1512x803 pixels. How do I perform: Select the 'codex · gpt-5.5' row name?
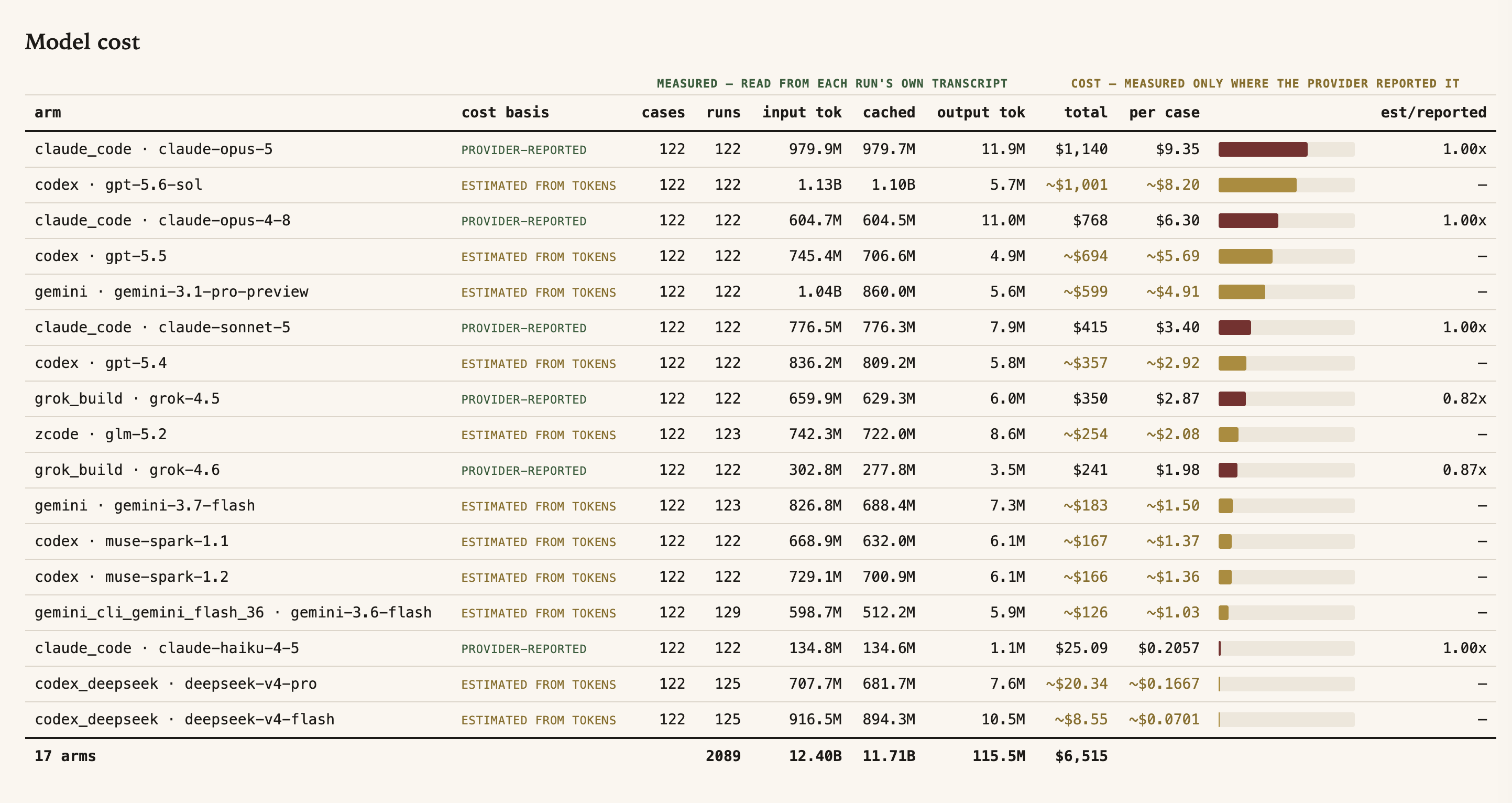pyautogui.click(x=101, y=256)
